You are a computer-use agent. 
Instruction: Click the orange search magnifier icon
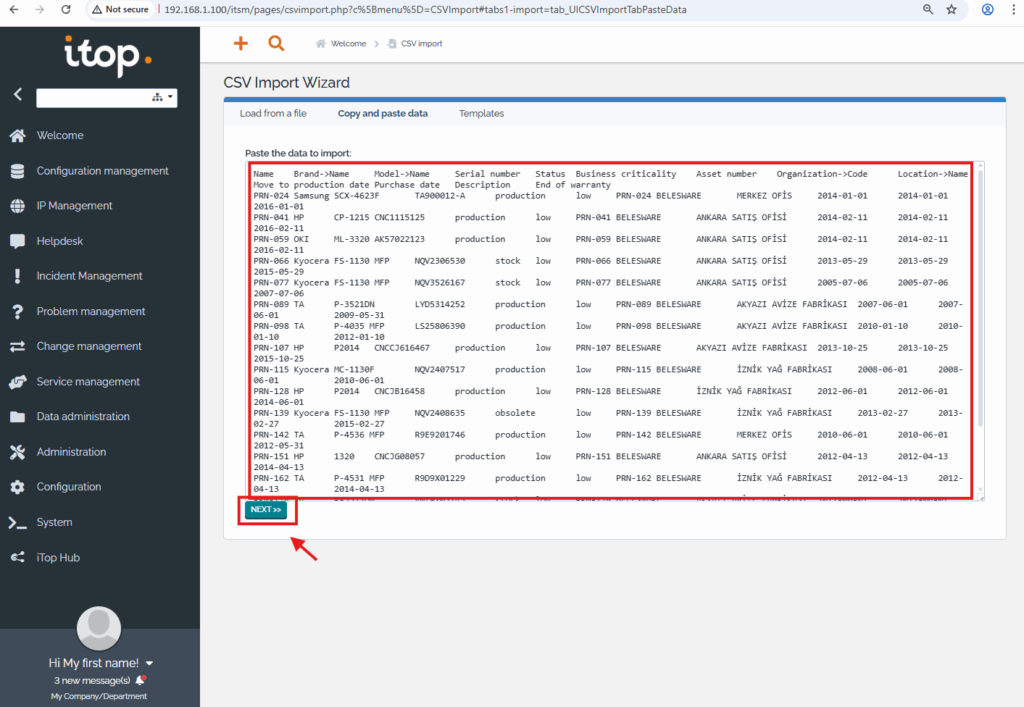click(x=276, y=43)
